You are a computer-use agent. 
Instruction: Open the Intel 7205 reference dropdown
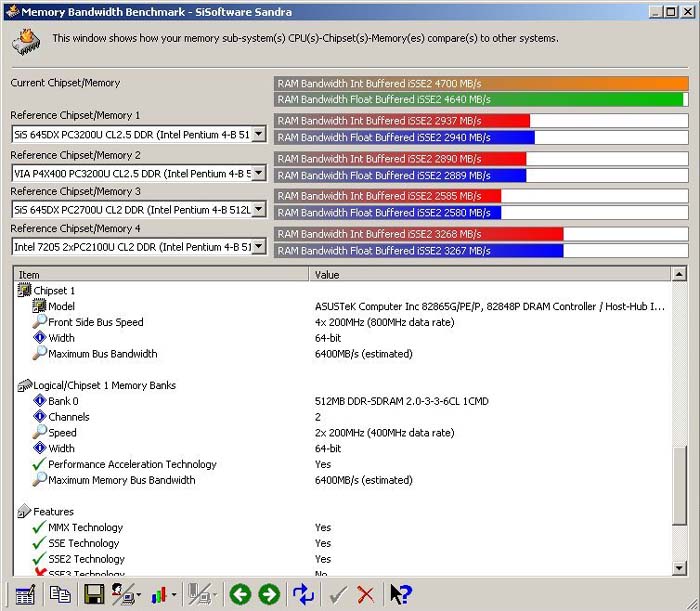coord(259,247)
